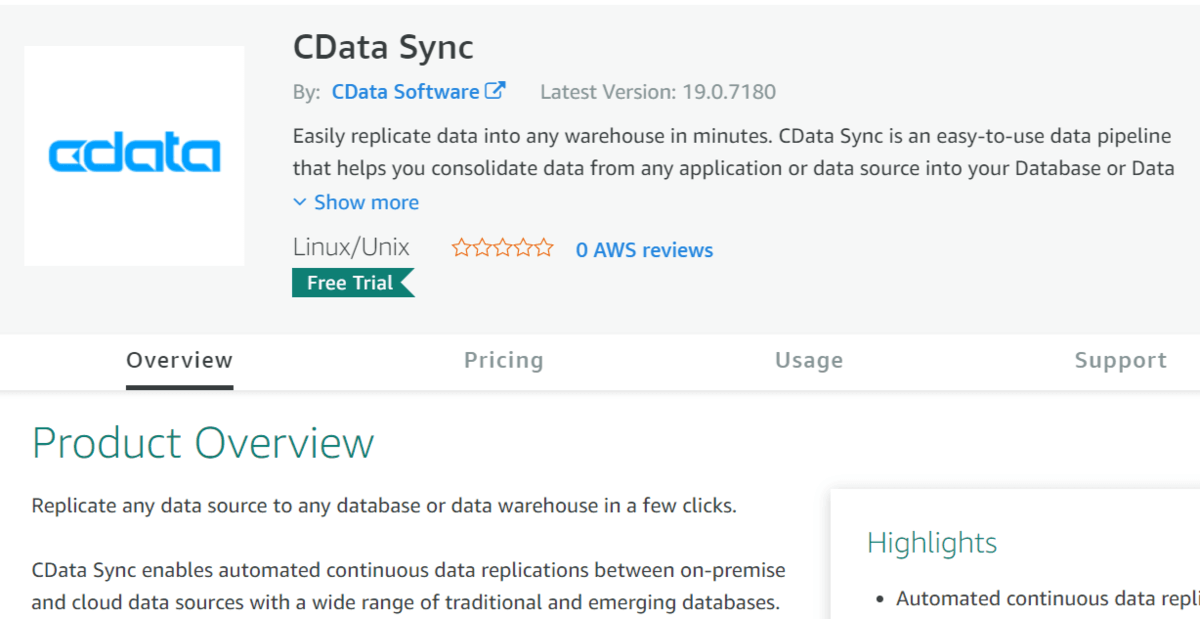Open the 0 AWS reviews link
1200x619 pixels.
click(x=644, y=250)
